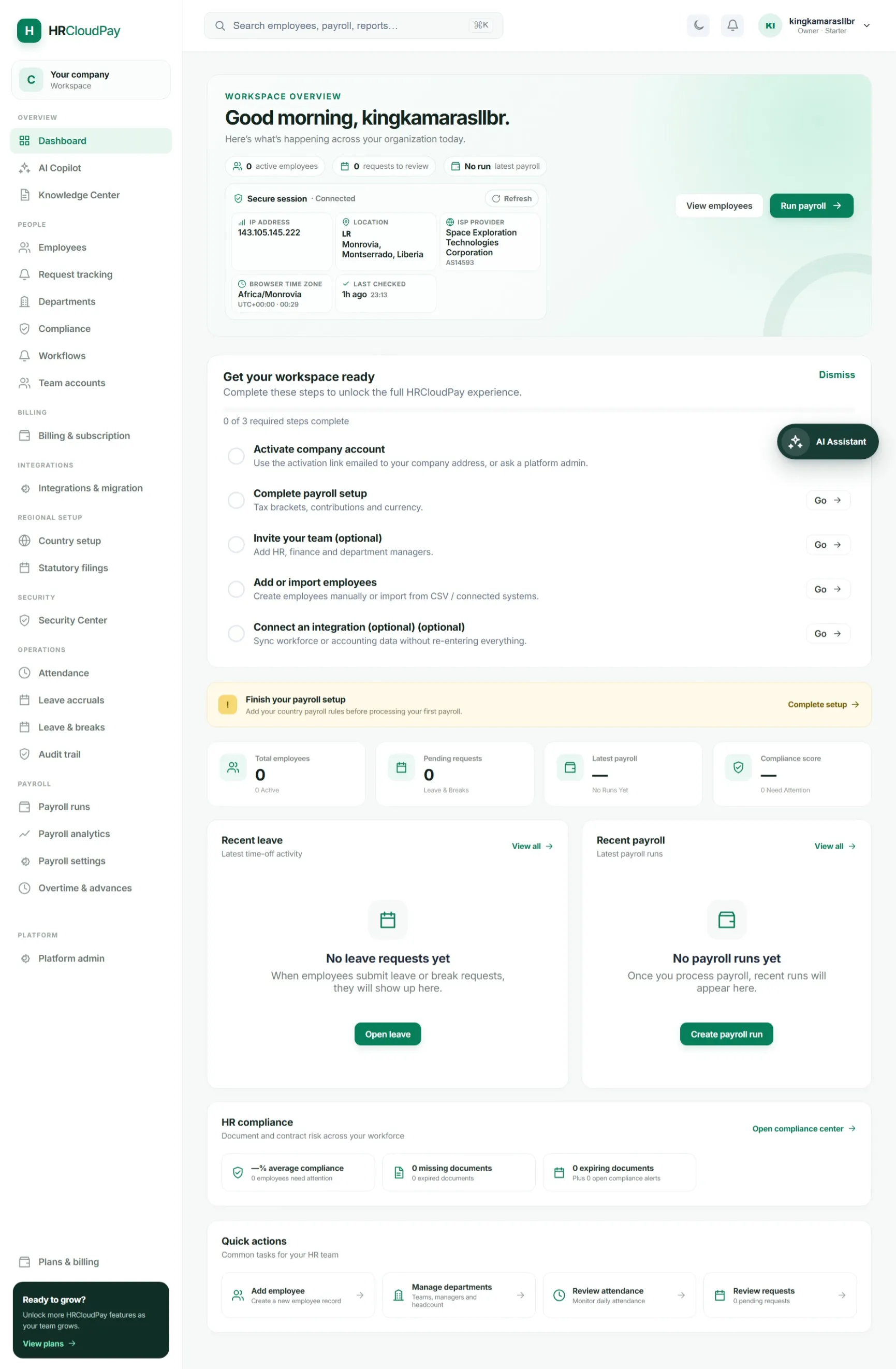Click the Total employees card icon
896x1369 pixels.
click(233, 767)
